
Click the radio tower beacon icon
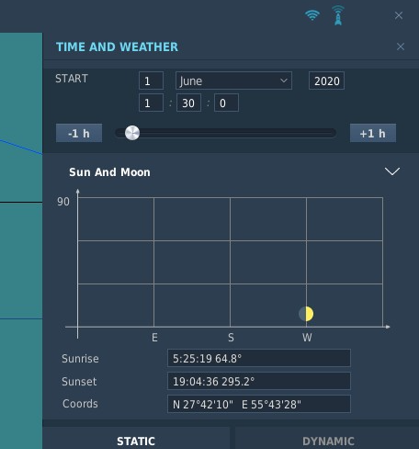pos(338,15)
